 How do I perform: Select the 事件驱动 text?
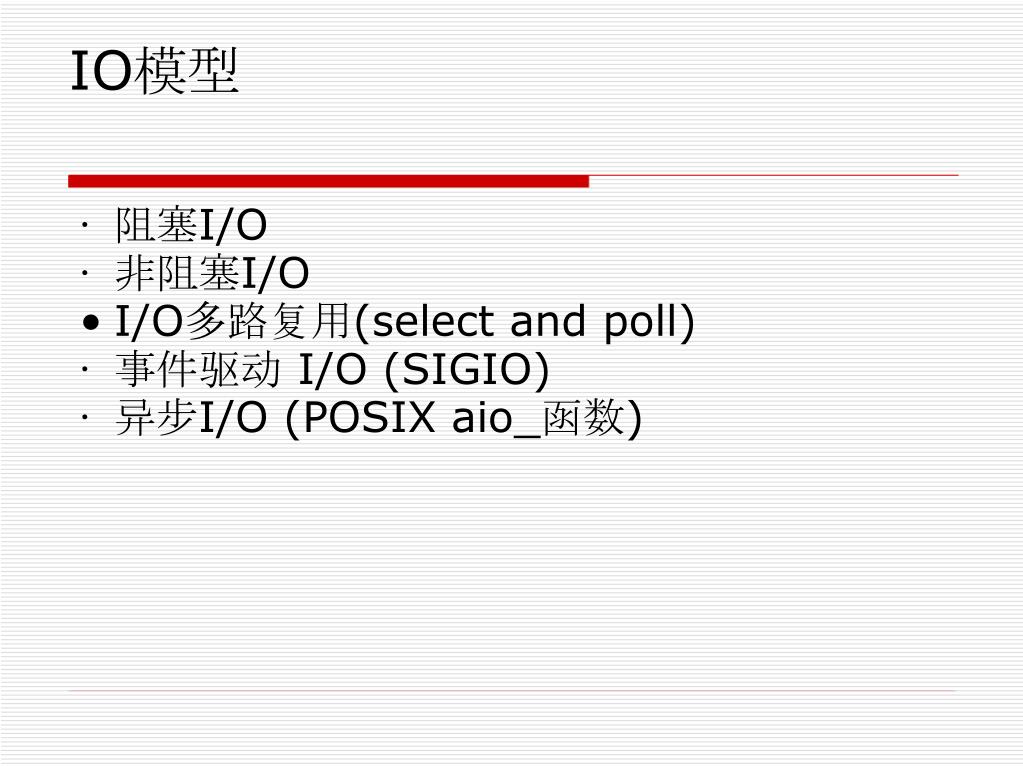pyautogui.click(x=198, y=369)
